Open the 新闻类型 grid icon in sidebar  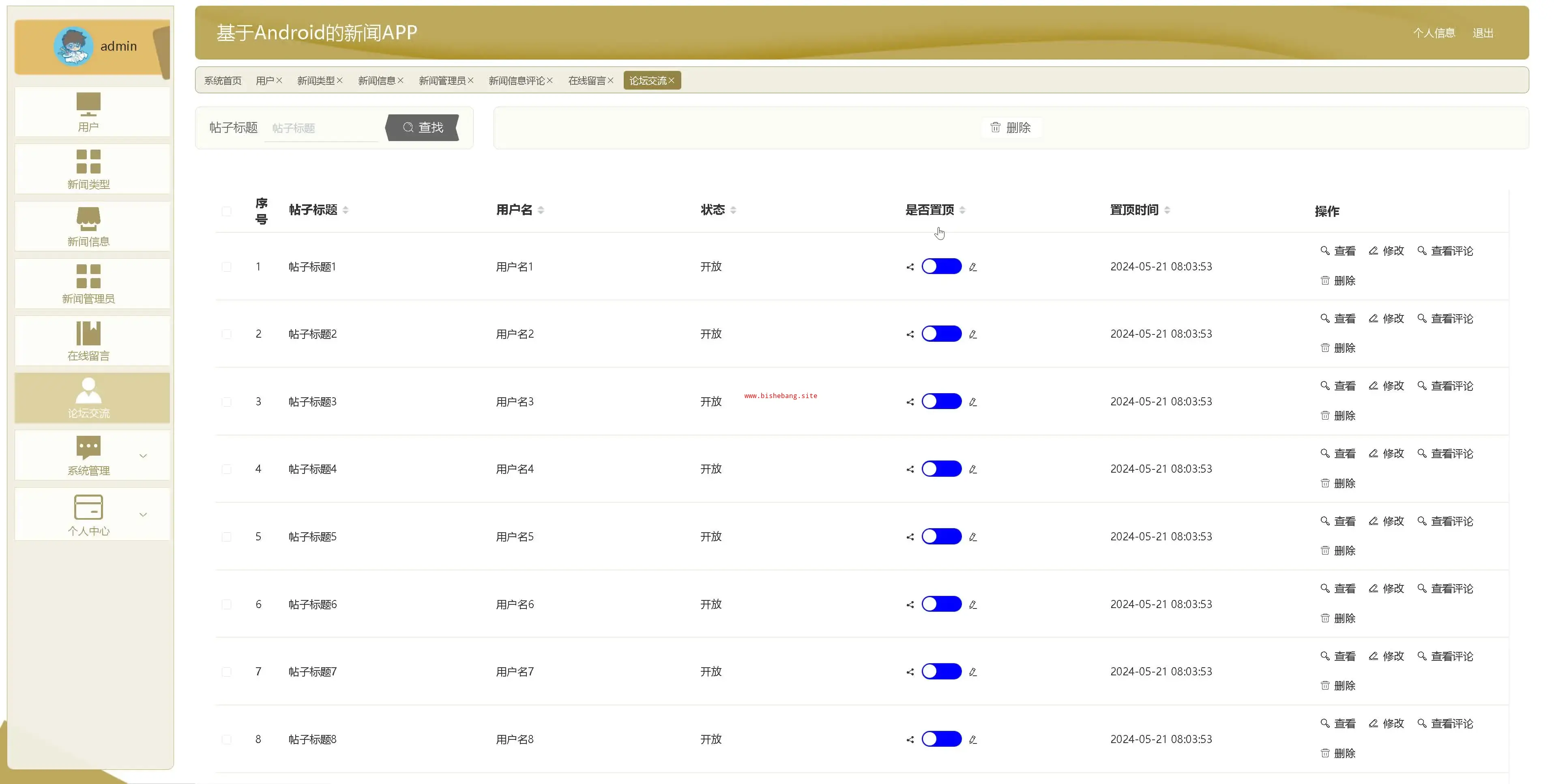pos(88,161)
